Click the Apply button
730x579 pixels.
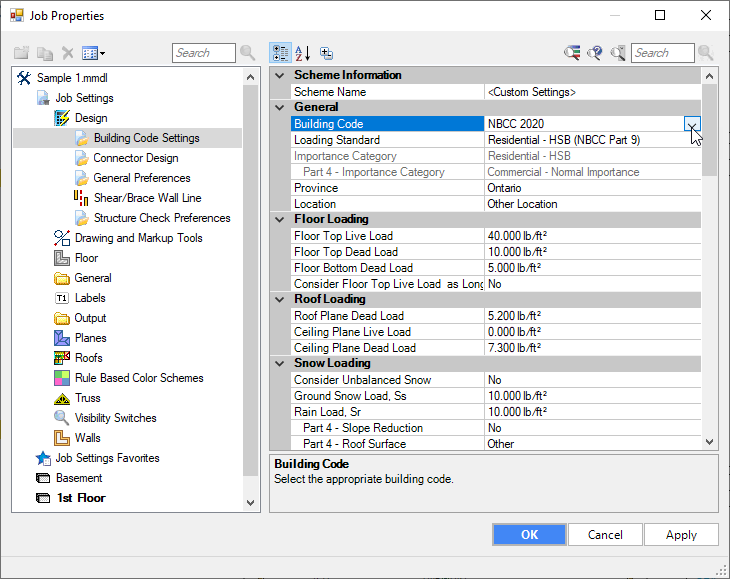[681, 535]
